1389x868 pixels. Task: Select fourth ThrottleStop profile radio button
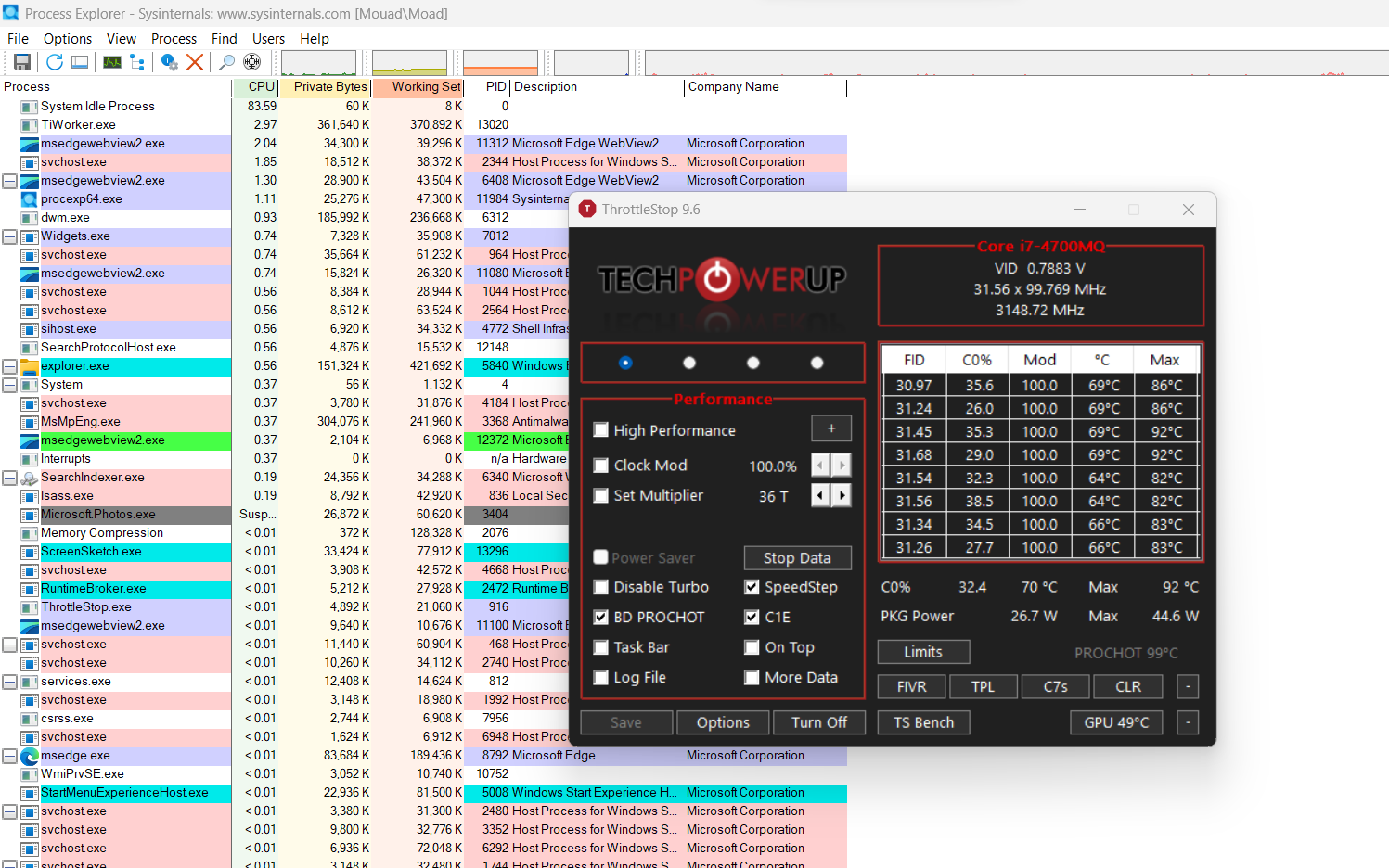(817, 363)
